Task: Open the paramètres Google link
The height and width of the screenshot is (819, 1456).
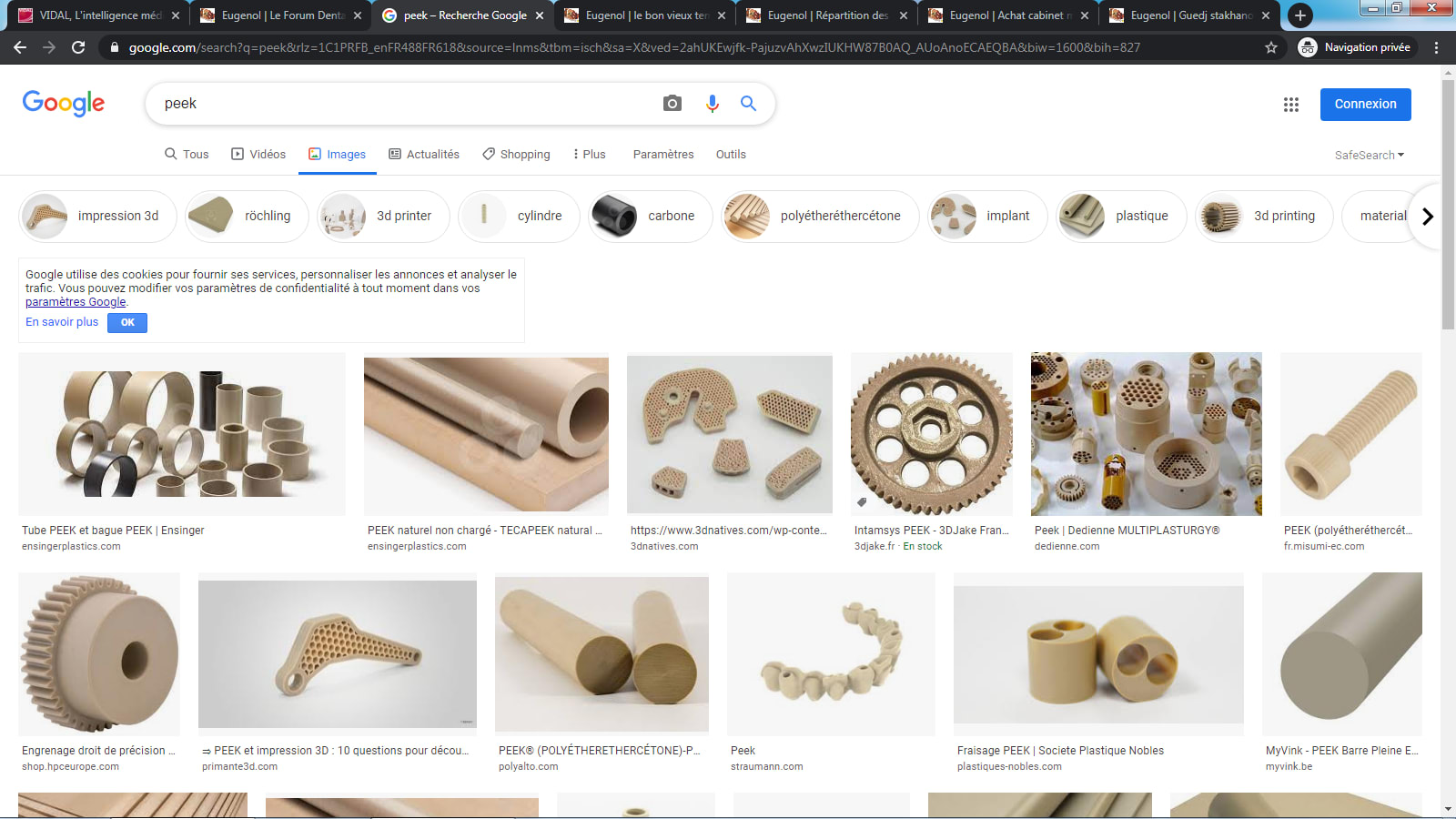Action: click(76, 302)
